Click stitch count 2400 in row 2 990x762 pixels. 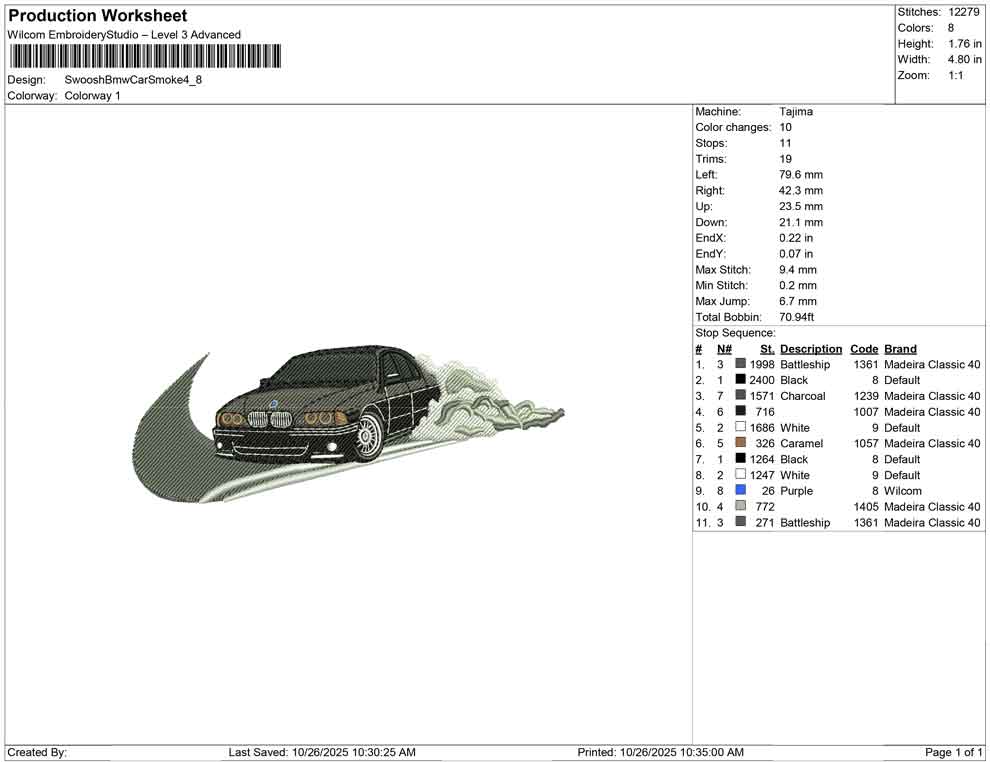762,380
